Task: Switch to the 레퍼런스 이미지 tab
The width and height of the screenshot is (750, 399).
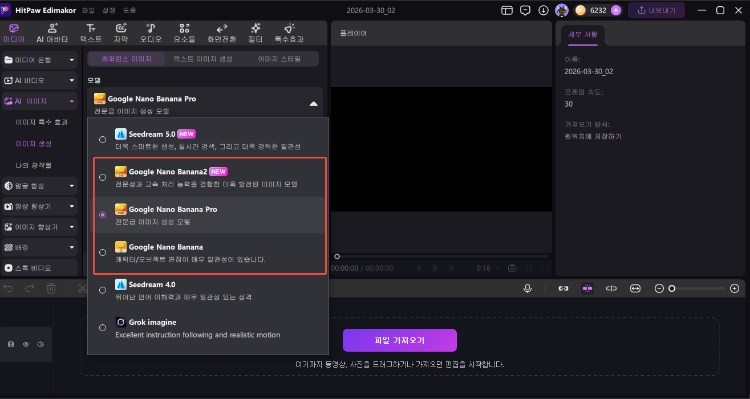Action: pyautogui.click(x=127, y=59)
